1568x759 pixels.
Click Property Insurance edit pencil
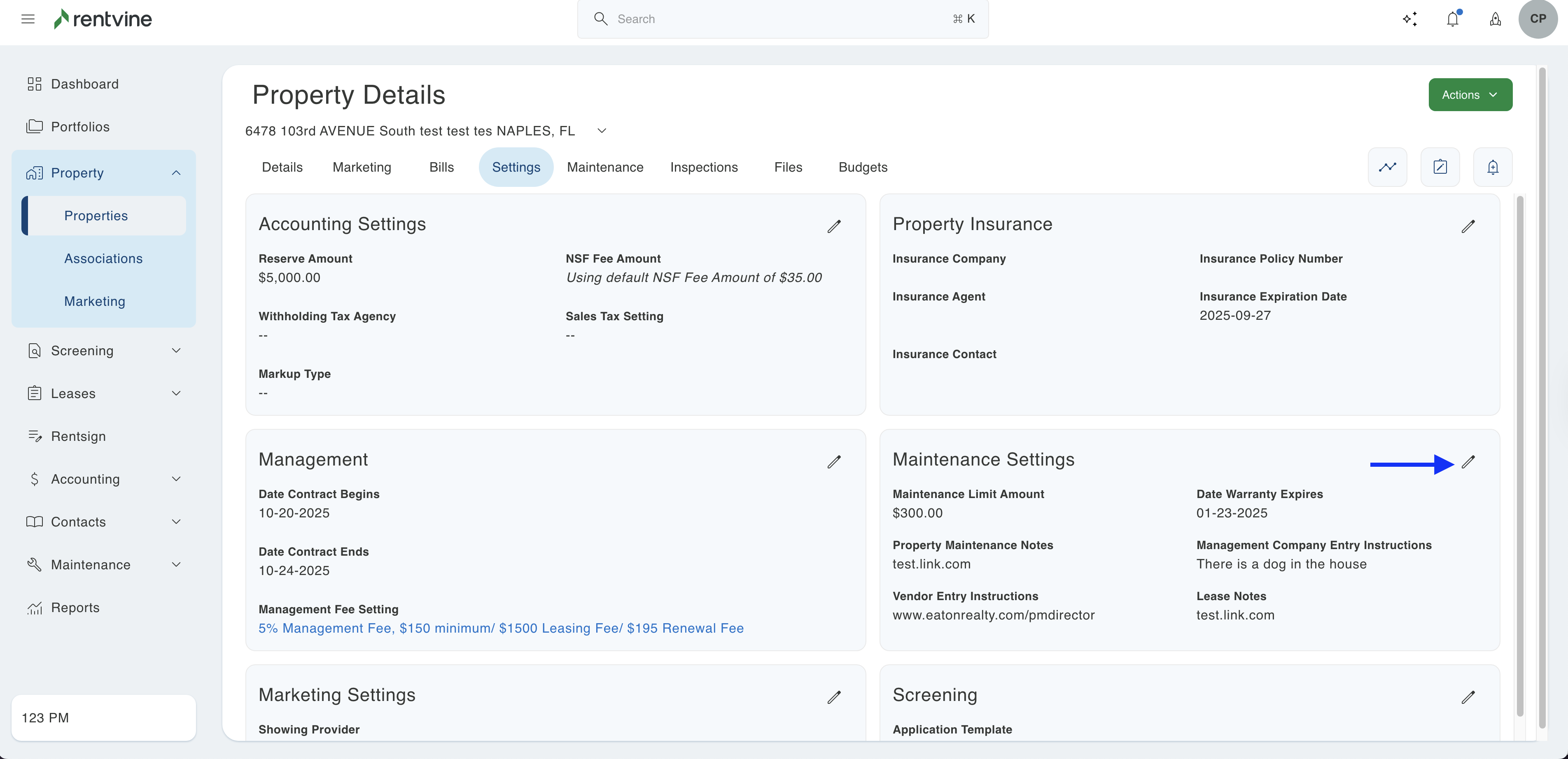(x=1468, y=226)
